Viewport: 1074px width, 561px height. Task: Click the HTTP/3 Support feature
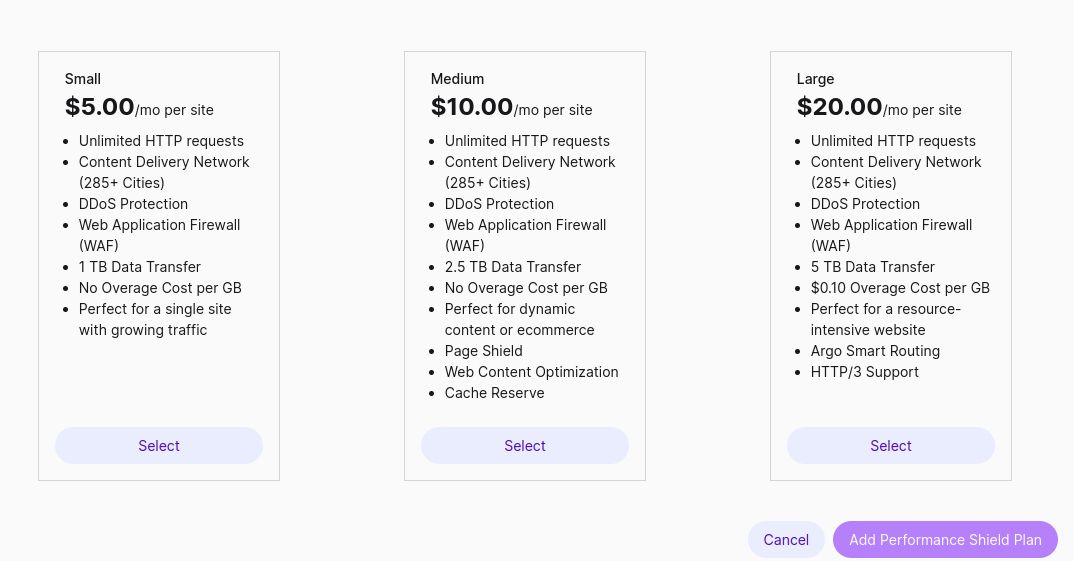pos(865,372)
